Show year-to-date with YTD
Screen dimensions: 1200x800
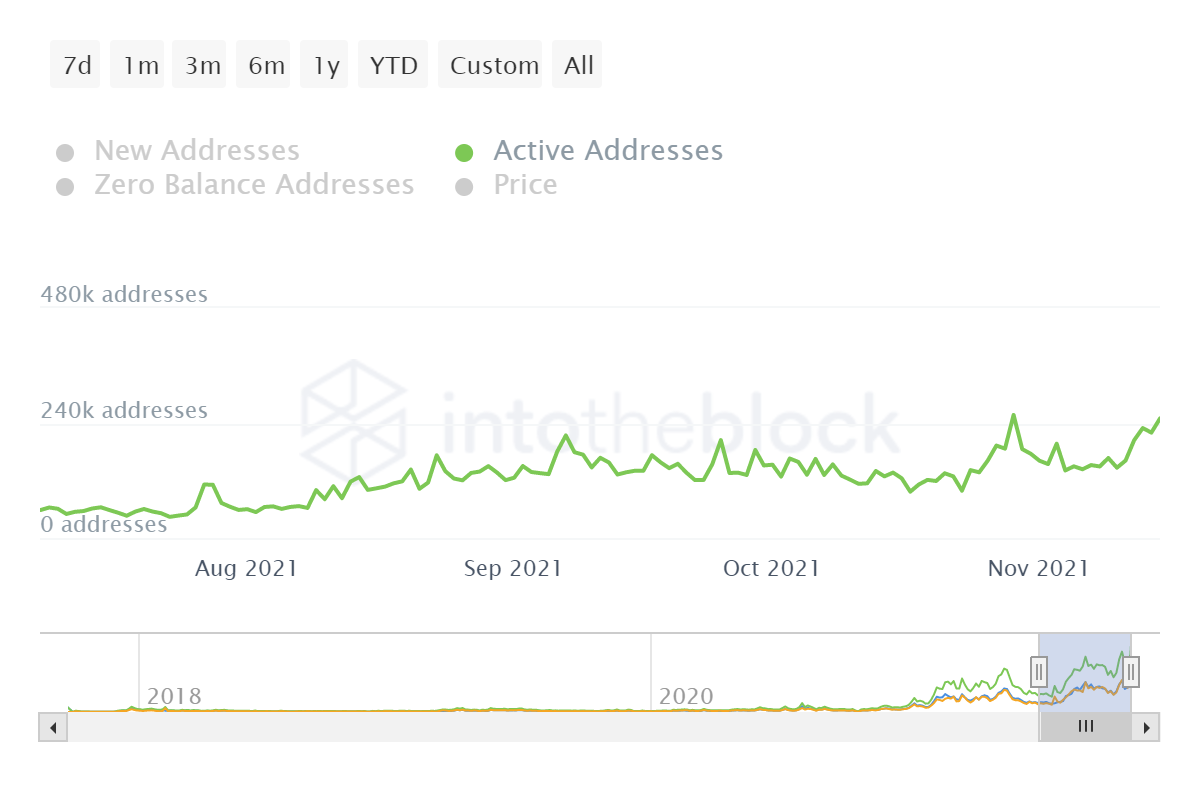(393, 66)
